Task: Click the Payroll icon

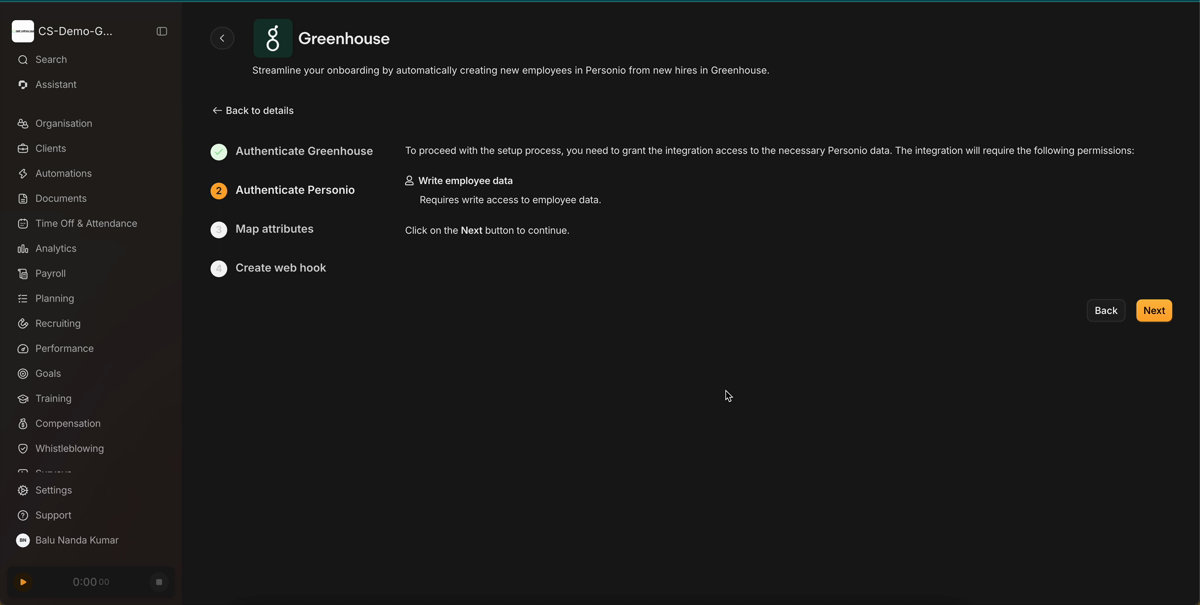Action: click(x=23, y=274)
